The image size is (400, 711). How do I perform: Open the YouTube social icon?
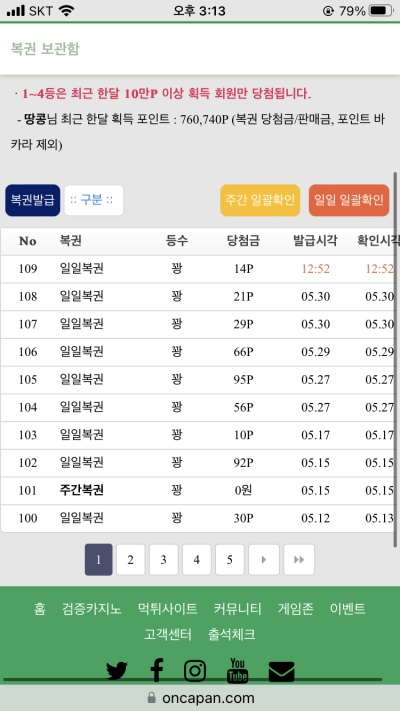pyautogui.click(x=237, y=670)
